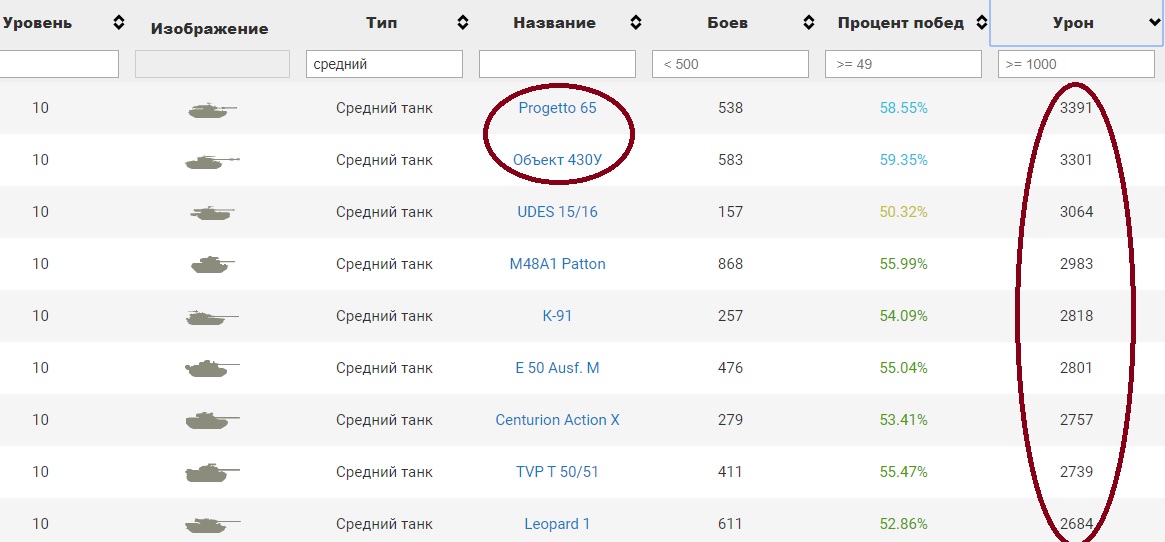Open the Centurion Action X link
Screen dimensions: 1165x542
pyautogui.click(x=557, y=420)
